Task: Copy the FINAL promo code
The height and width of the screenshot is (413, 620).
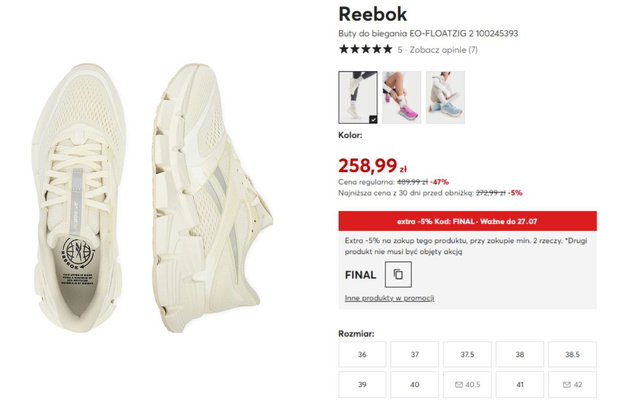Action: click(398, 274)
